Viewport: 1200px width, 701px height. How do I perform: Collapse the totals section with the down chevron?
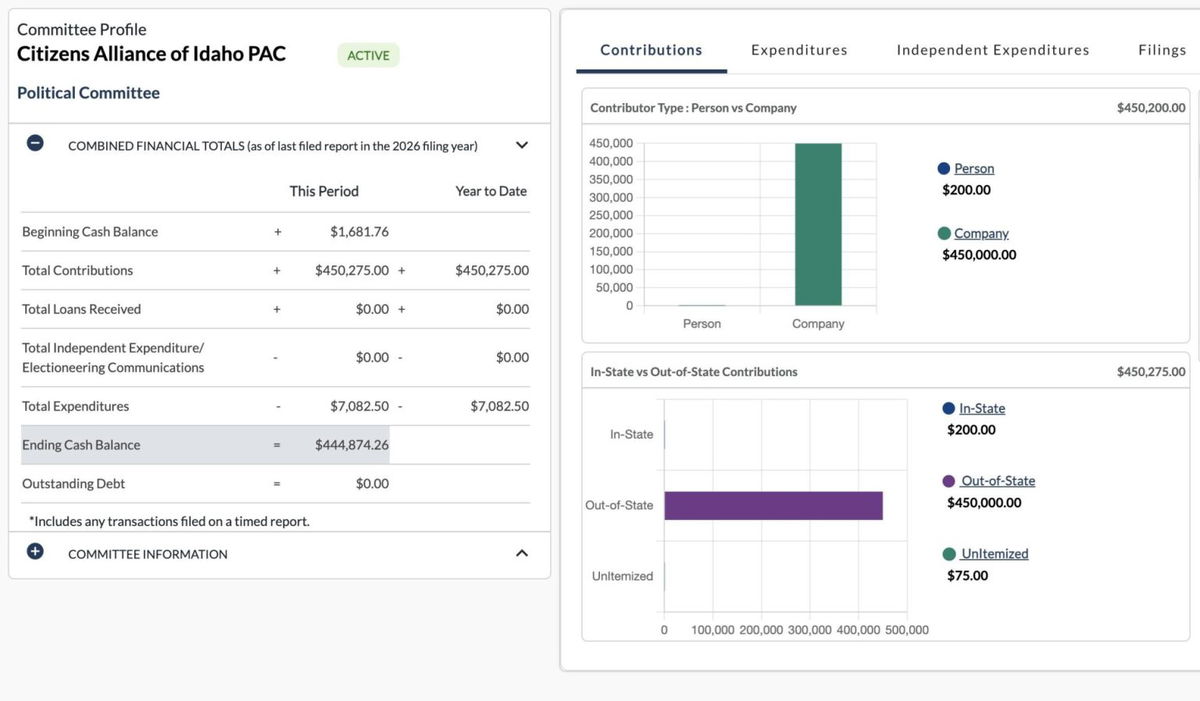click(x=521, y=143)
